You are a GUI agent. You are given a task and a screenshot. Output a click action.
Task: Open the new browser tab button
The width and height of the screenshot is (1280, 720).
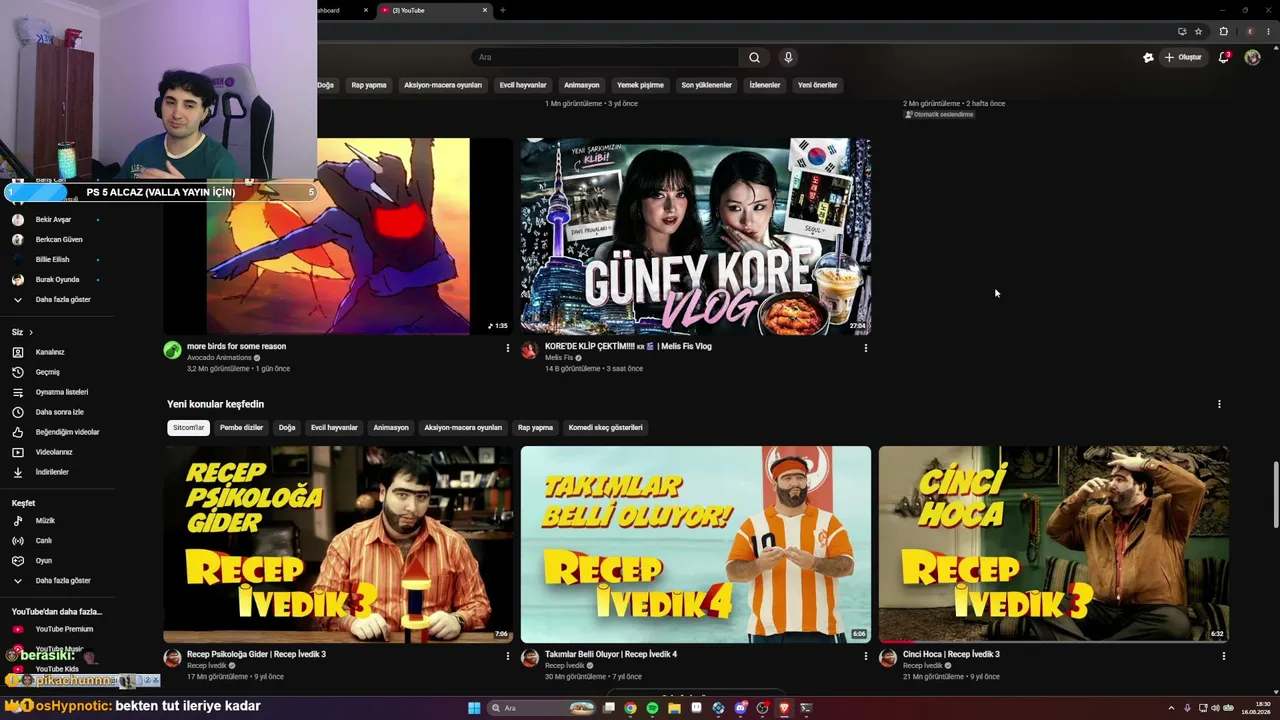(502, 10)
